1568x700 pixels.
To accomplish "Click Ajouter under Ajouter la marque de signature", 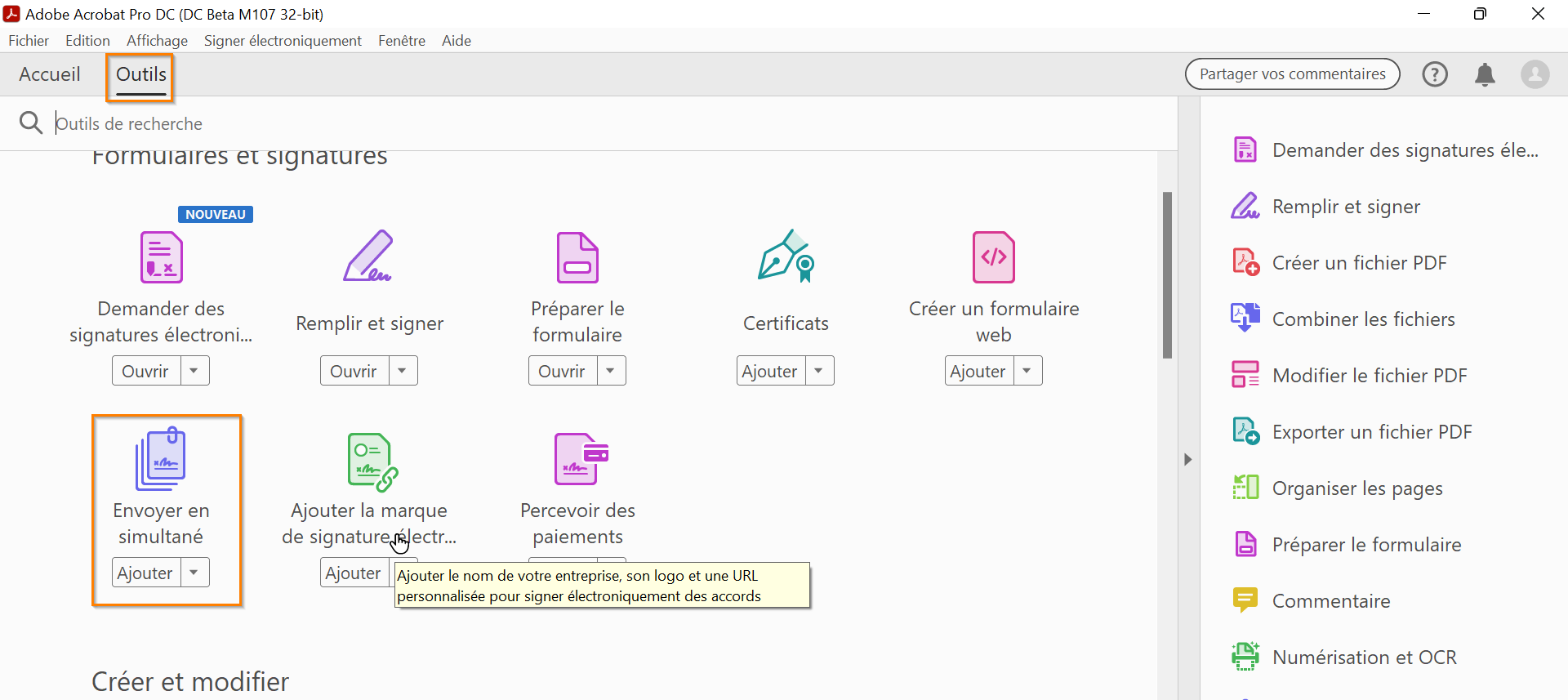I will (354, 573).
